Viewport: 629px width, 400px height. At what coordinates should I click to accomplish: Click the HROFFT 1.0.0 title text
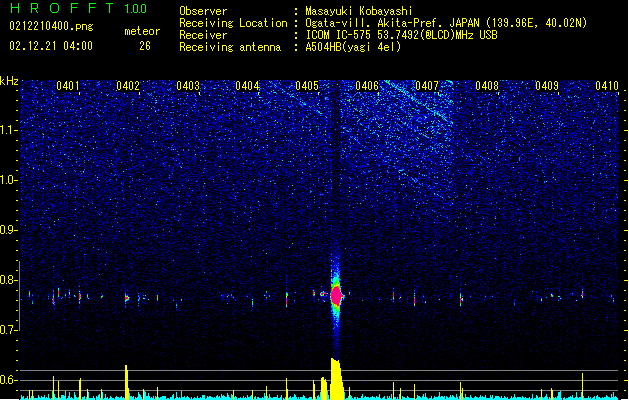[x=78, y=8]
